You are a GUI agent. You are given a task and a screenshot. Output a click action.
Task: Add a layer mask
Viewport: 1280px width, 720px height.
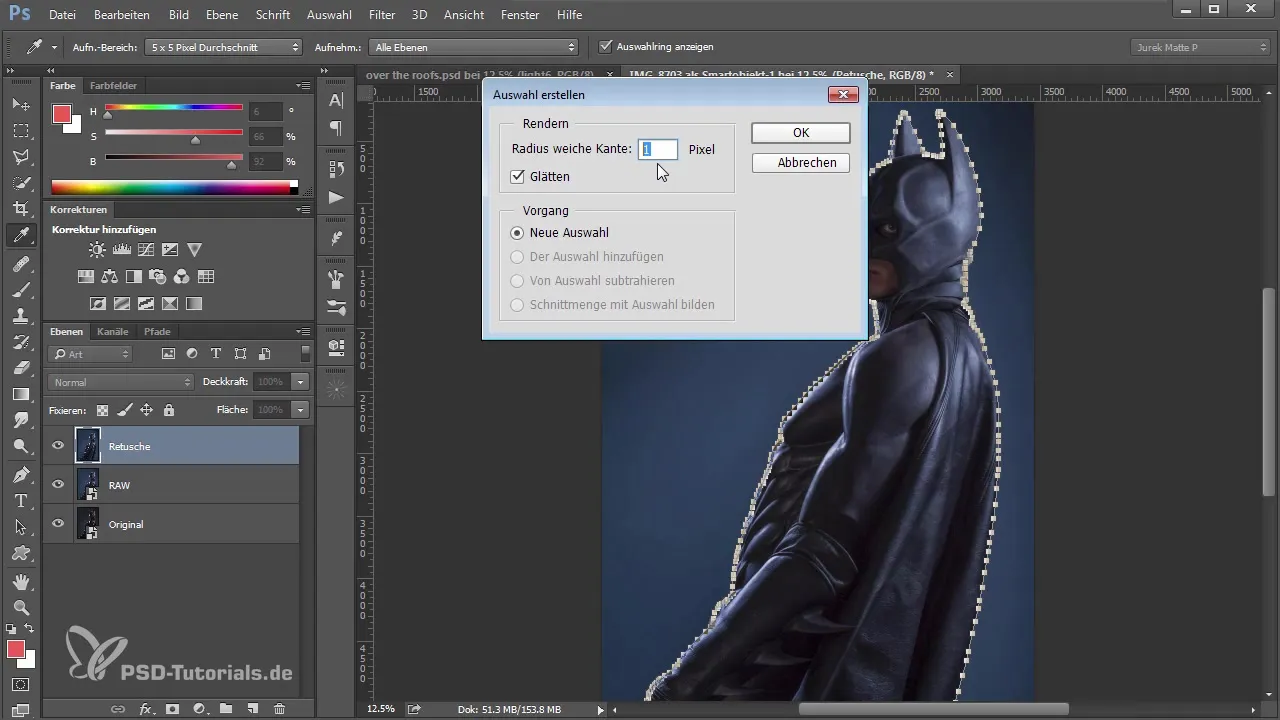point(172,709)
